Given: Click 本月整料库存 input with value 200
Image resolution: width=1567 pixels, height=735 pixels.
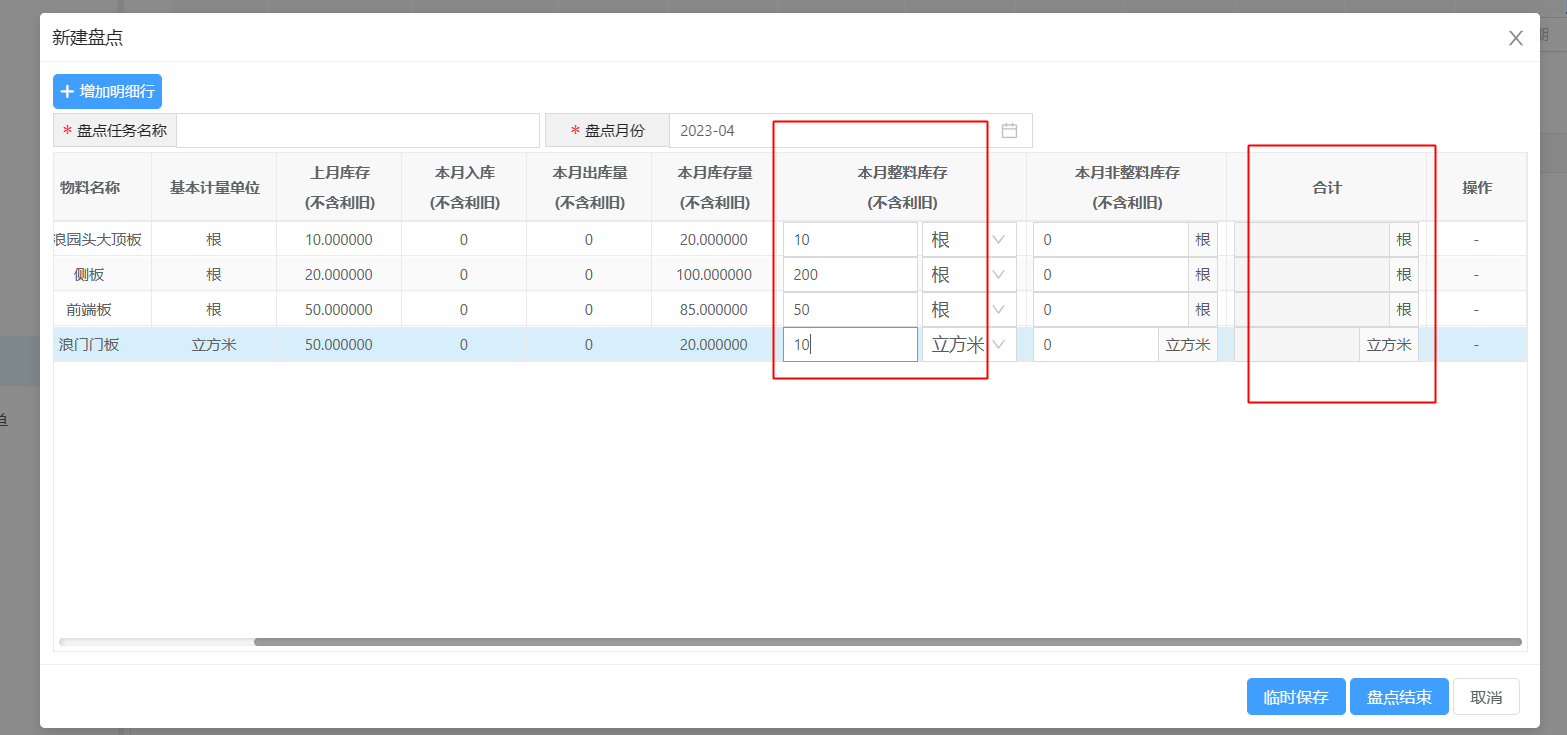Looking at the screenshot, I should pos(849,275).
